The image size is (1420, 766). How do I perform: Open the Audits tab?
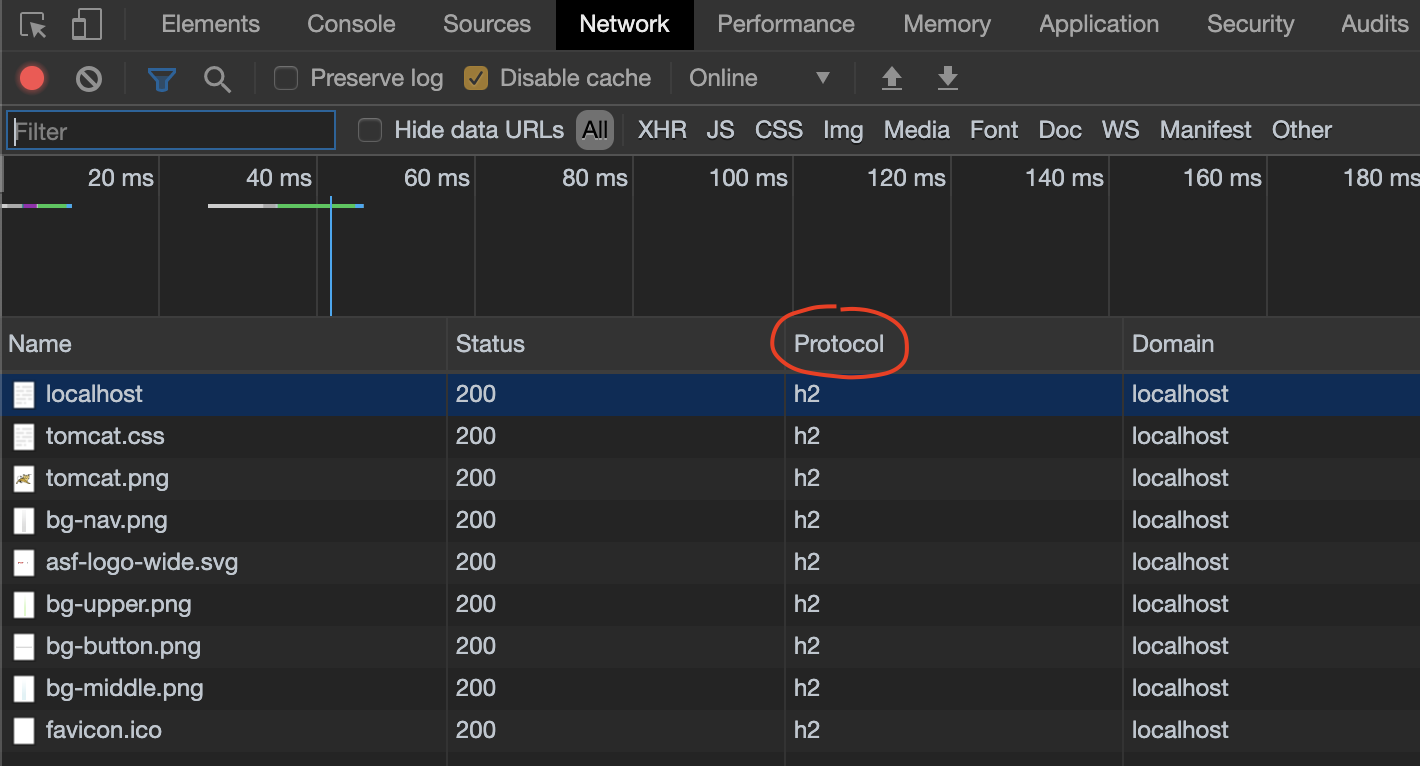[x=1375, y=24]
